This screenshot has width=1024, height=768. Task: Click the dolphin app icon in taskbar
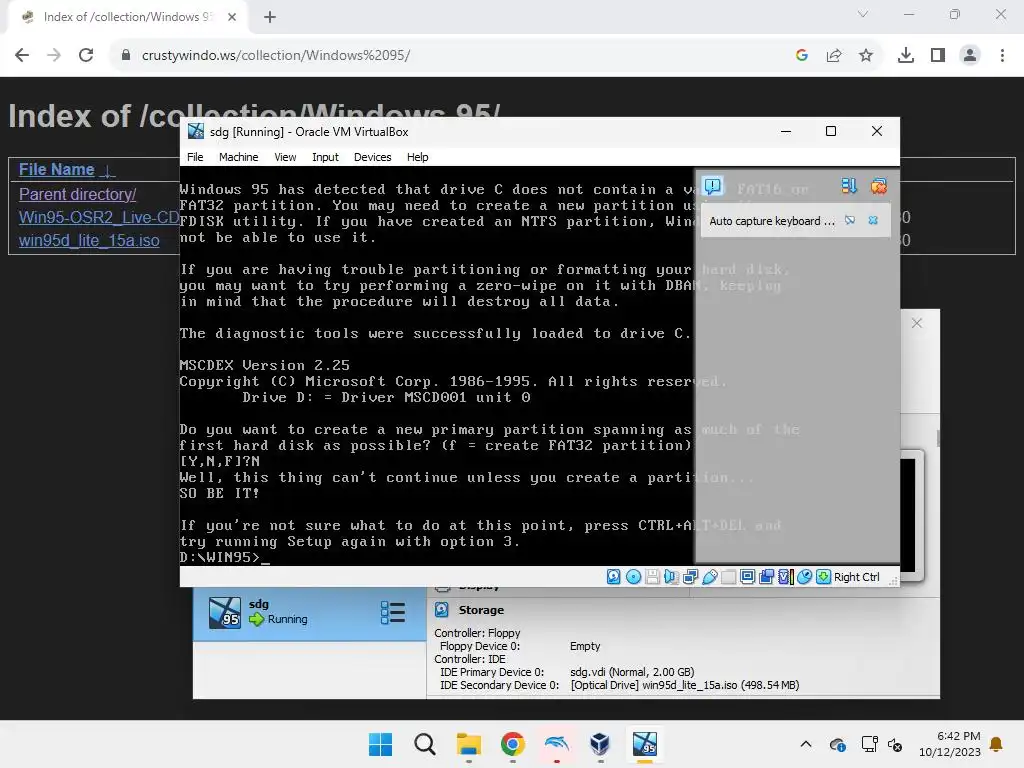556,744
